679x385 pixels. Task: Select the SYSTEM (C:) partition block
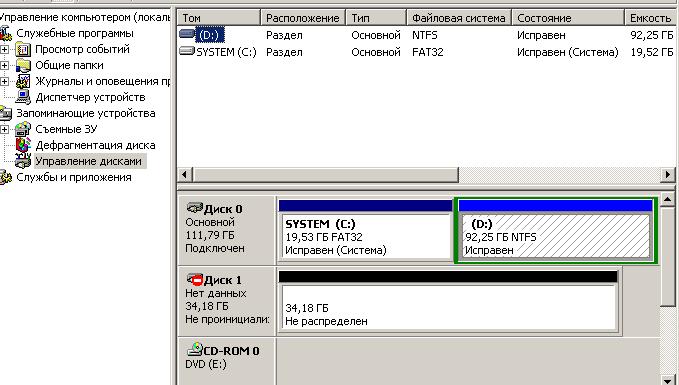pos(365,236)
